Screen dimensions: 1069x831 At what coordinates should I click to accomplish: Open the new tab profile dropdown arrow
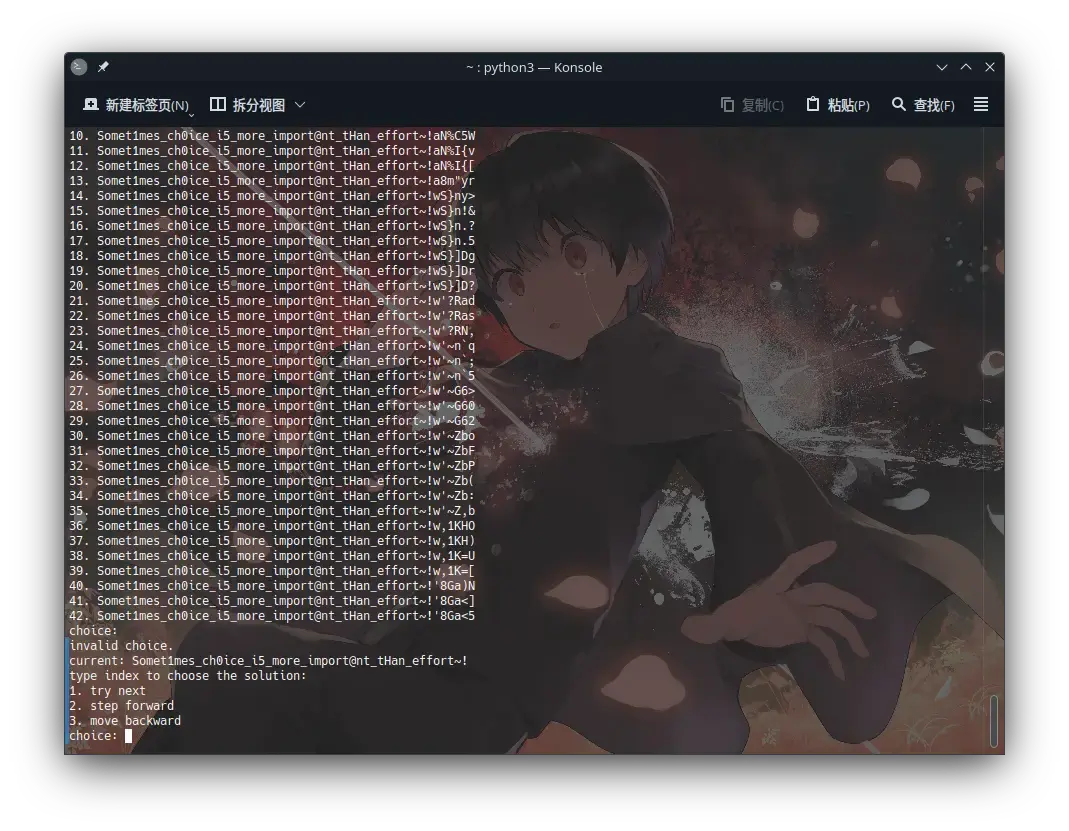(x=191, y=114)
